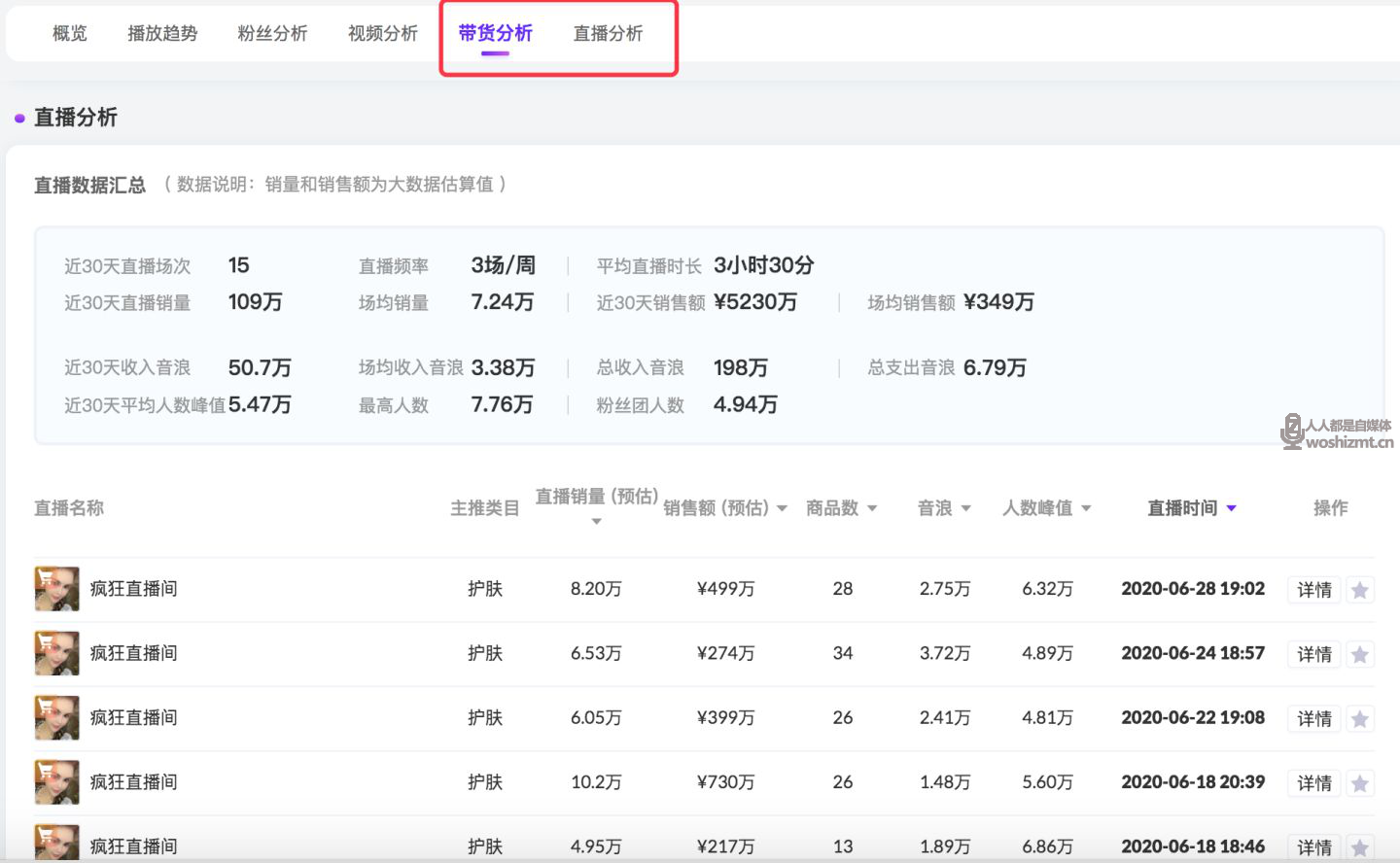Select the 直播数据汇总 heading

tap(89, 185)
